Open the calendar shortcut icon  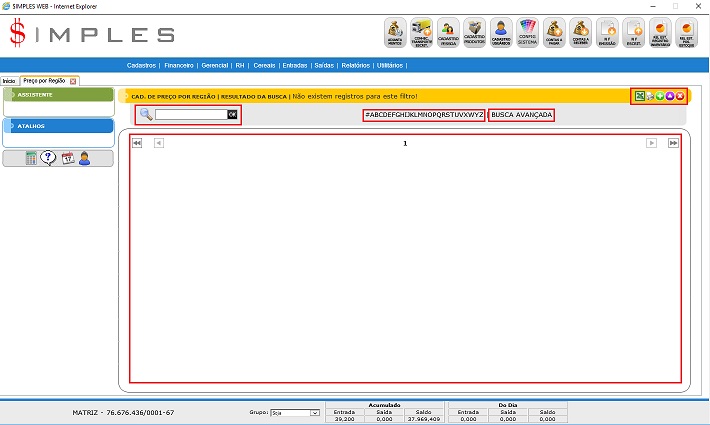tap(67, 158)
